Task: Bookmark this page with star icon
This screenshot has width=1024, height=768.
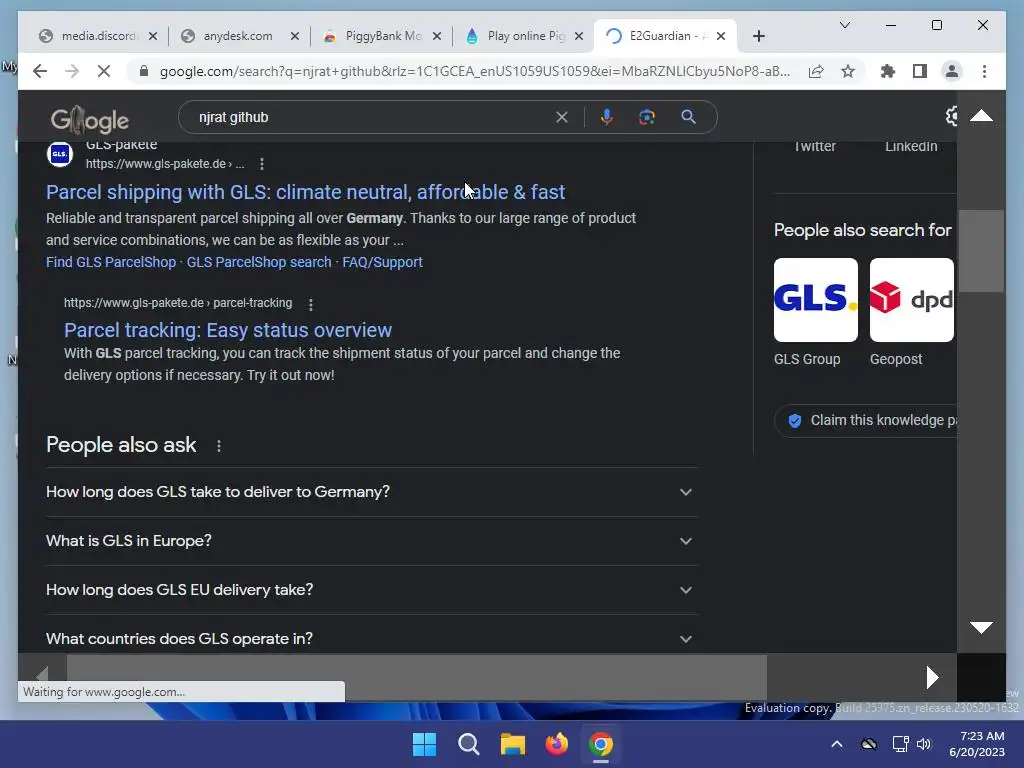Action: pos(848,71)
